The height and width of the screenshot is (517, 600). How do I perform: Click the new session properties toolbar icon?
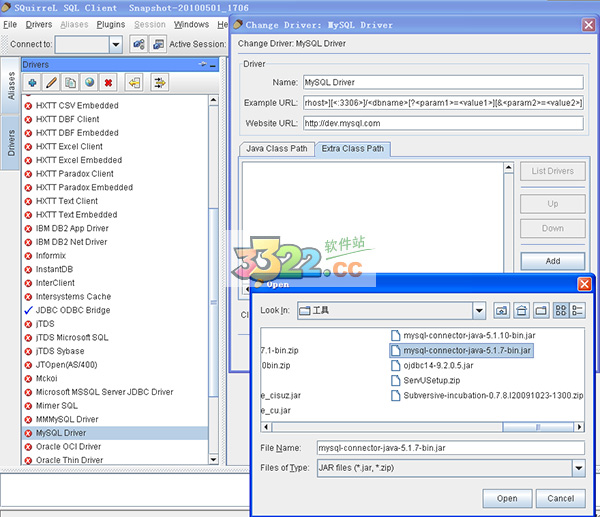pyautogui.click(x=158, y=44)
